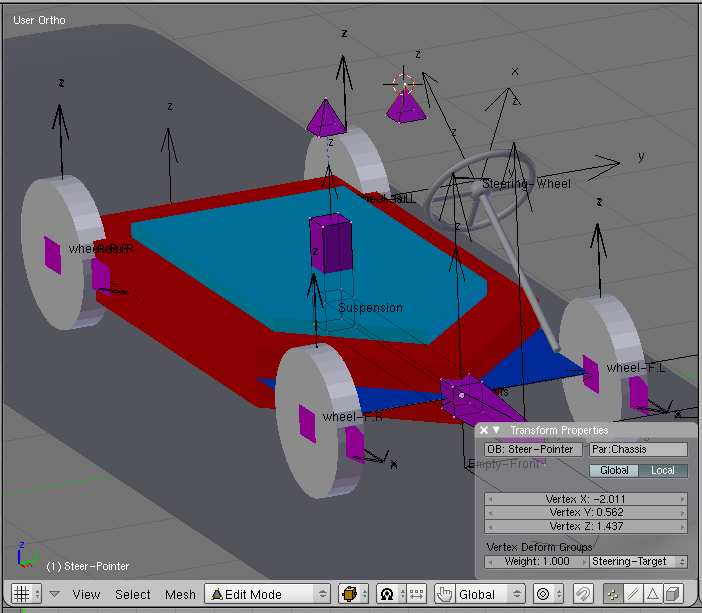Click the 3D cursor crosshair in the viewport
The width and height of the screenshot is (702, 613).
coord(403,84)
